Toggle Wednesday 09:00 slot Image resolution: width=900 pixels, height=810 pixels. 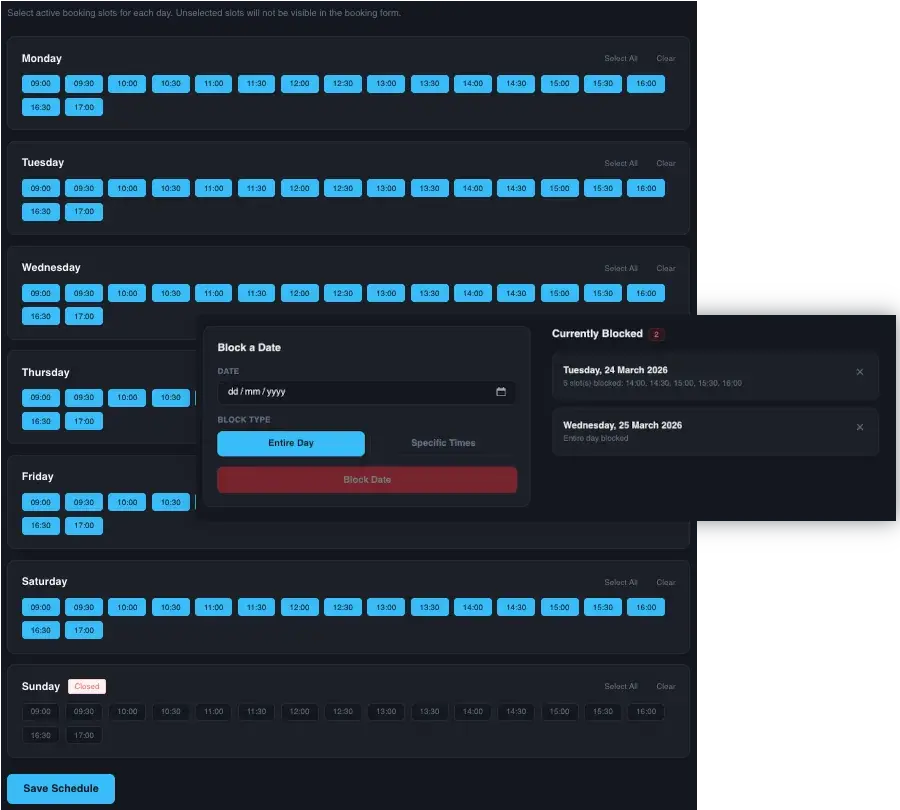pyautogui.click(x=41, y=293)
